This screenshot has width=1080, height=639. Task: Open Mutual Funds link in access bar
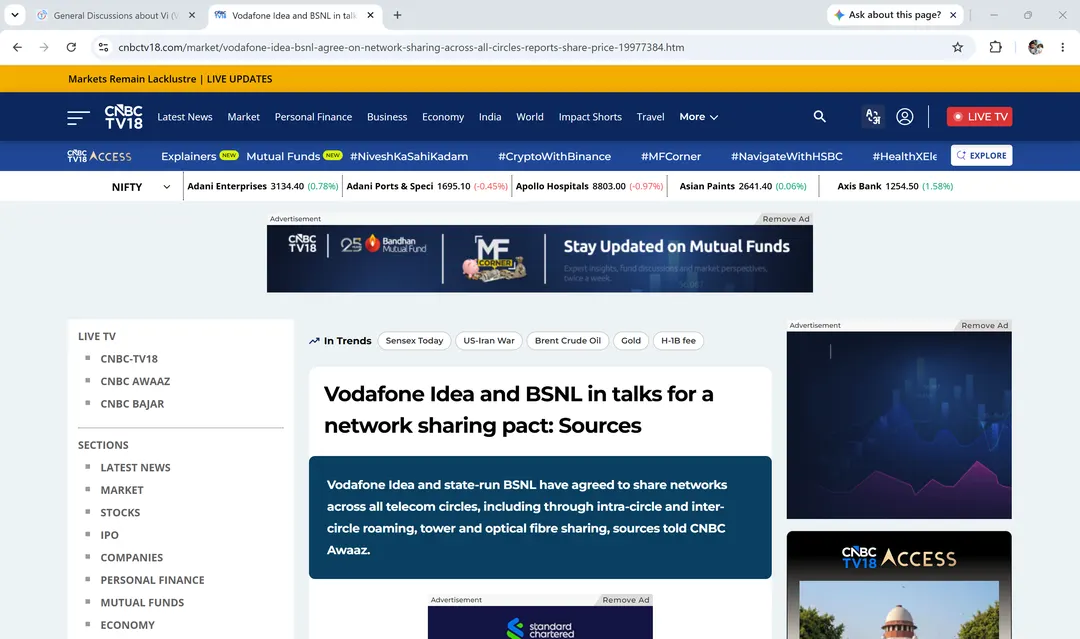coord(283,156)
